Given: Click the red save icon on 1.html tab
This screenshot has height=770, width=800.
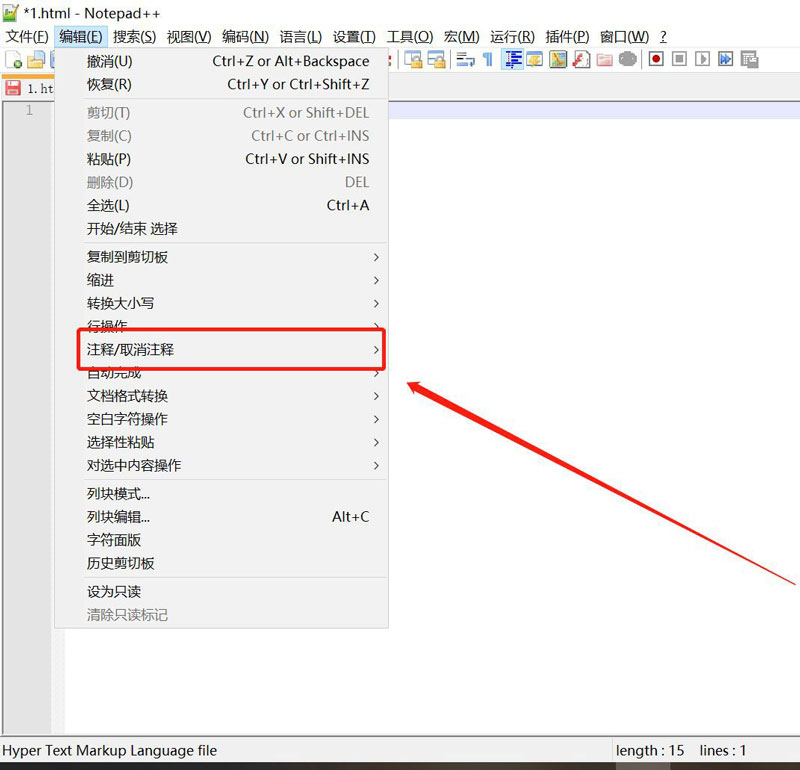Looking at the screenshot, I should click(x=13, y=88).
